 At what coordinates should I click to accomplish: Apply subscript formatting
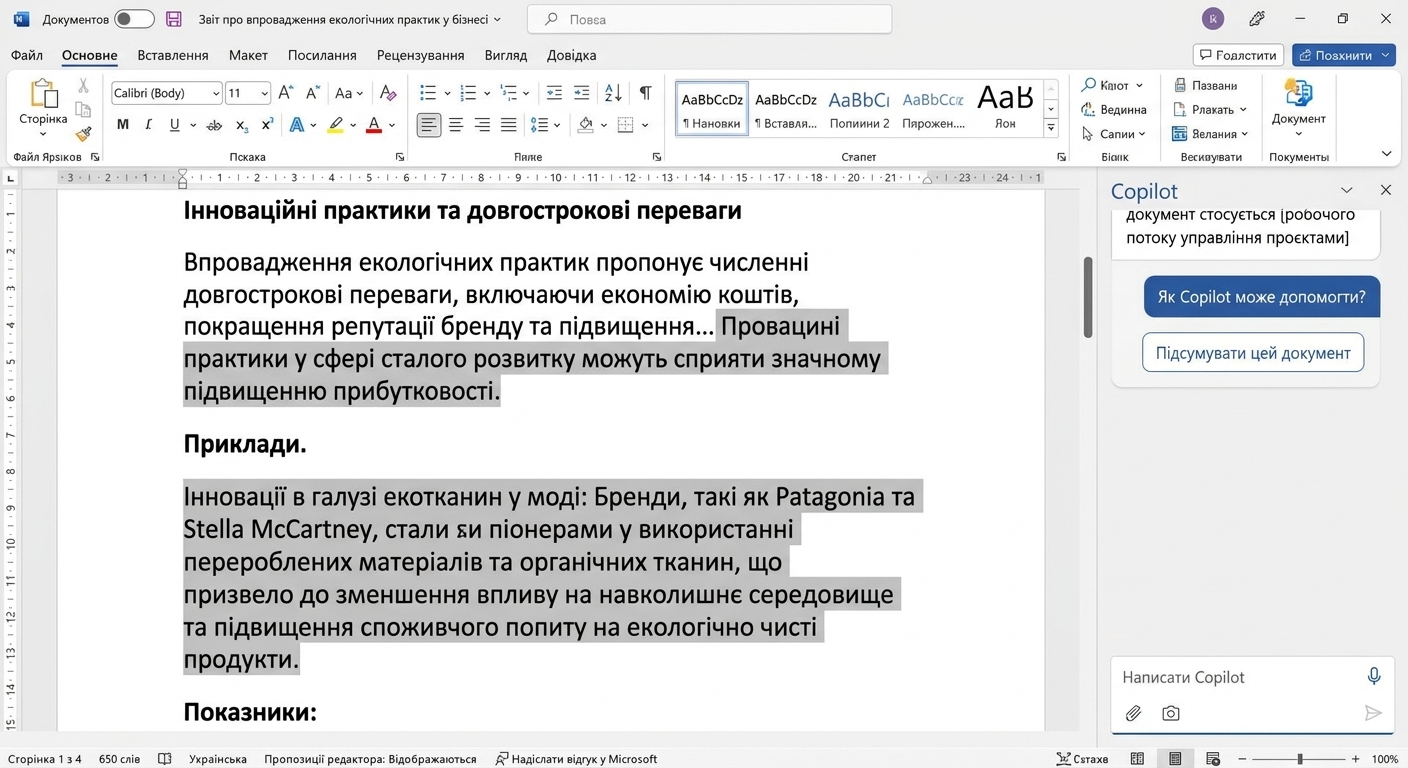(241, 125)
